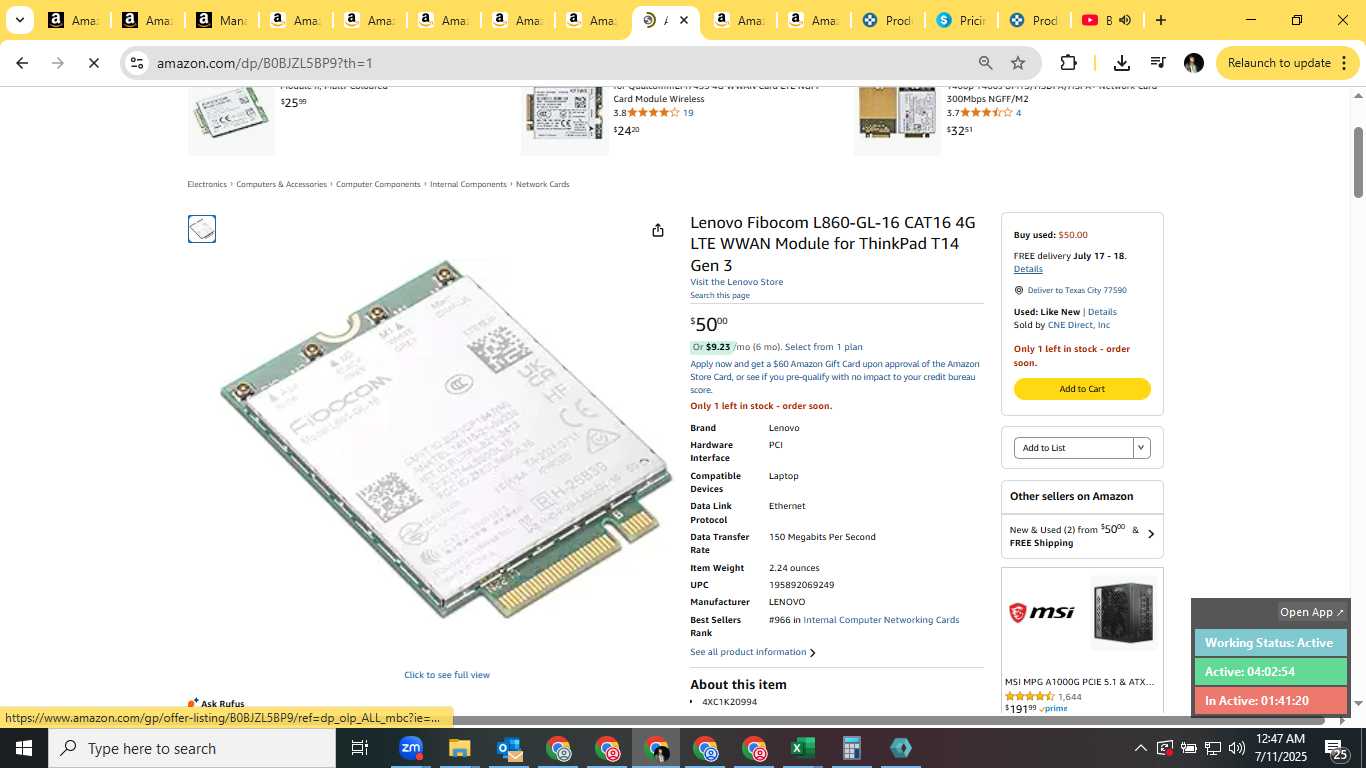Open the downloads icon in toolbar
This screenshot has height=768, width=1366.
click(1122, 63)
